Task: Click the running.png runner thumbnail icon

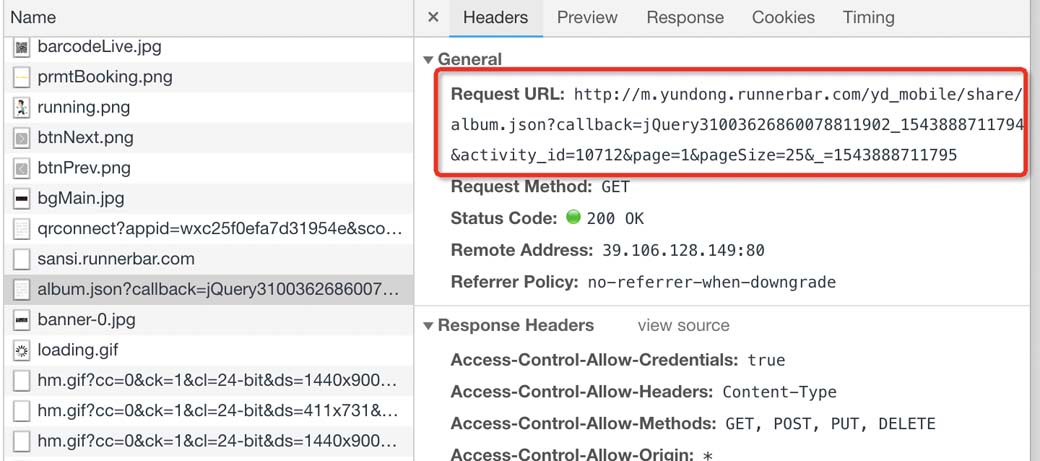Action: tap(22, 108)
